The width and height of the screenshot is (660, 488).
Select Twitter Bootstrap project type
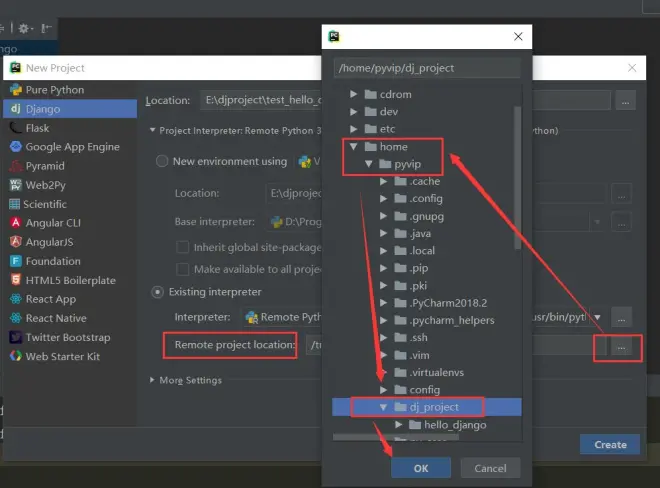(x=68, y=337)
